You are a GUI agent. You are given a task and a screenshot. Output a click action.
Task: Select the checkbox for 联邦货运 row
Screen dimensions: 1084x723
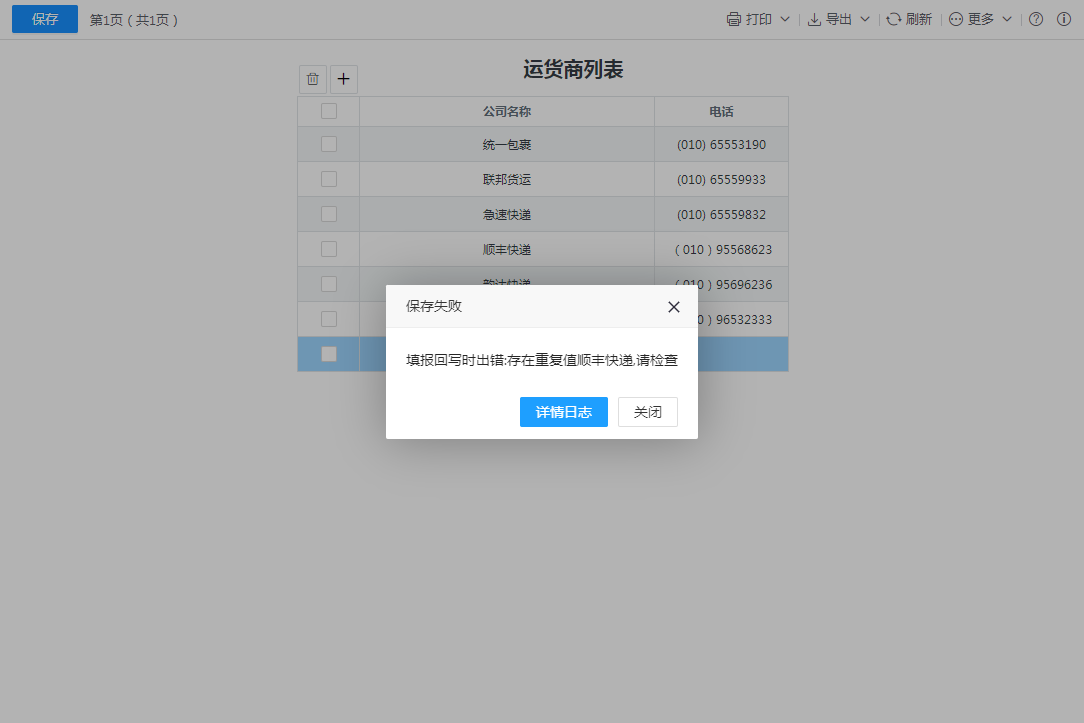coord(329,179)
